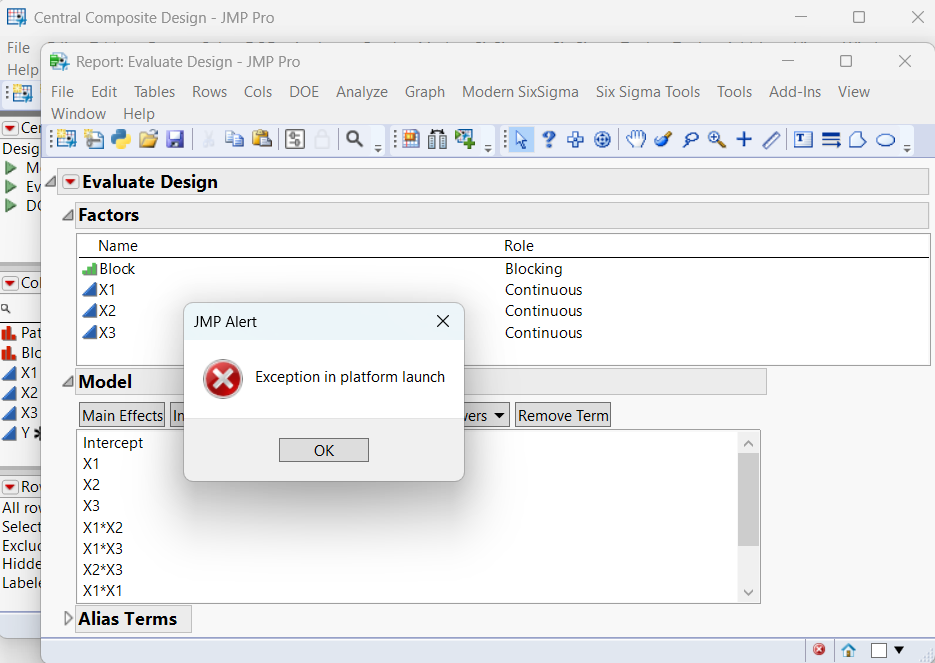Click Model list scroll up arrow
The width and height of the screenshot is (935, 663).
748,444
